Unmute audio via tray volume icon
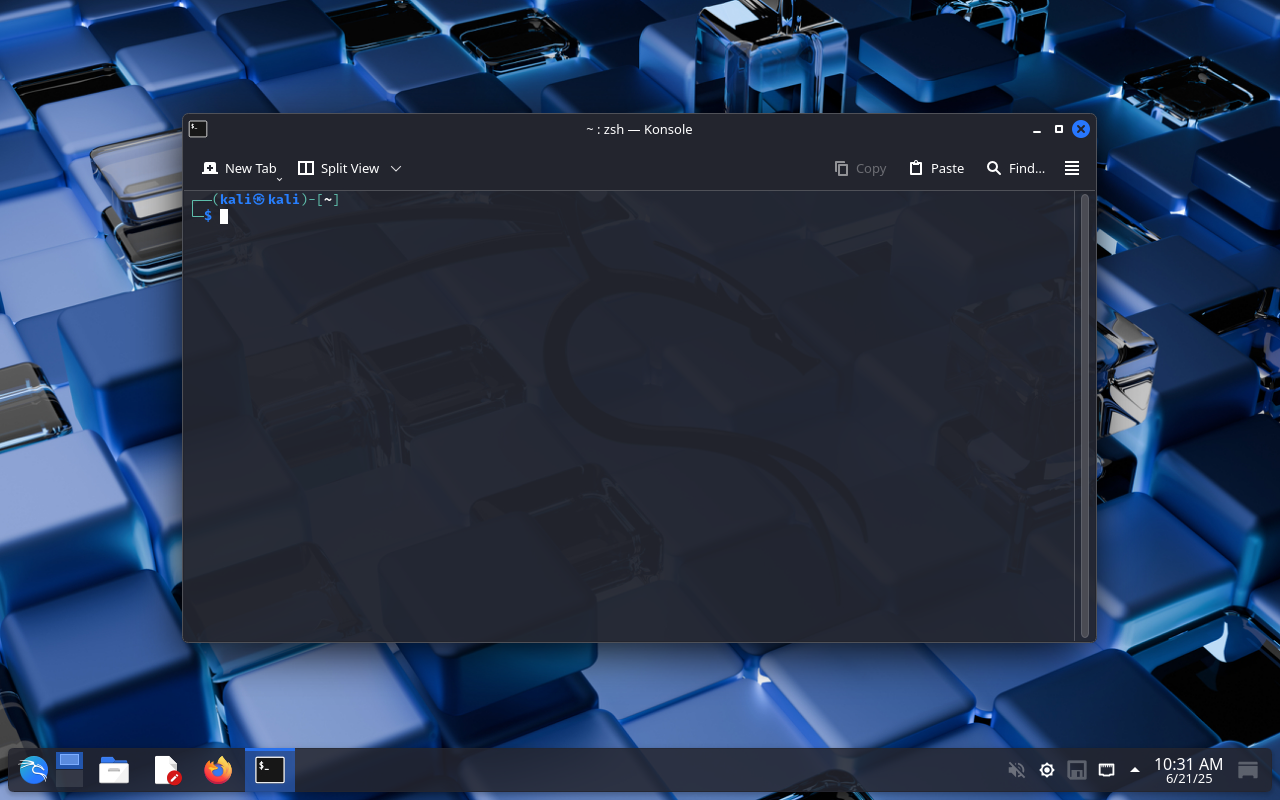The height and width of the screenshot is (800, 1280). click(x=1017, y=770)
